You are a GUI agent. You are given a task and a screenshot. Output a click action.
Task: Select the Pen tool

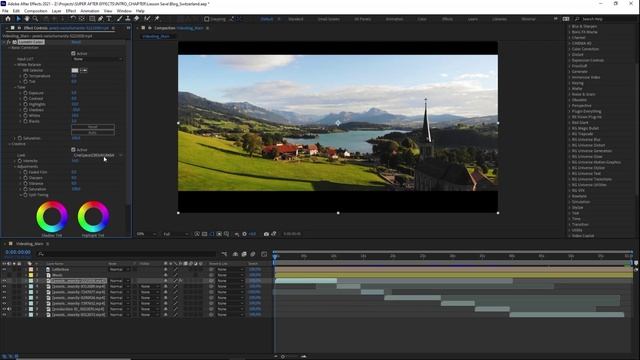tap(100, 19)
